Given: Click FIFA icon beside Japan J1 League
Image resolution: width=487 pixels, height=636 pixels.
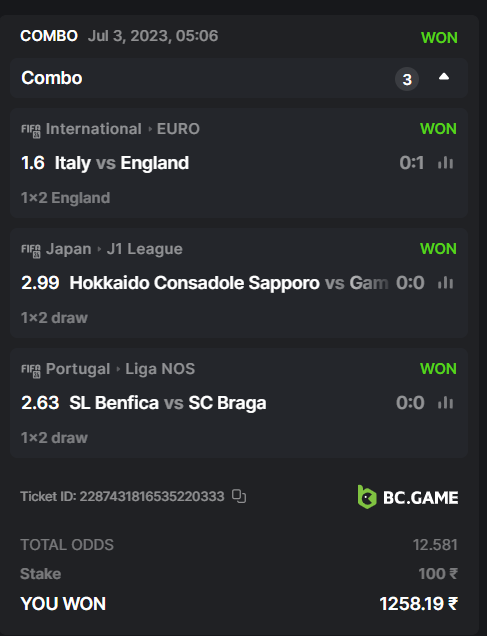Looking at the screenshot, I should [x=31, y=251].
